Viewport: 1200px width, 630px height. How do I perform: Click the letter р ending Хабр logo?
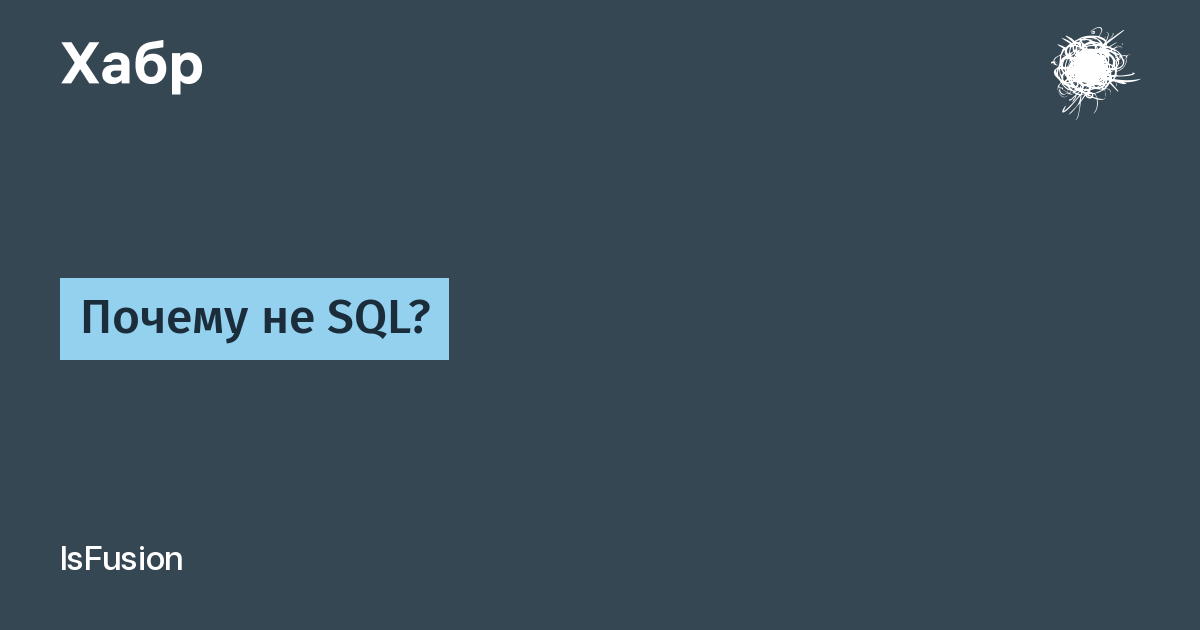[186, 71]
